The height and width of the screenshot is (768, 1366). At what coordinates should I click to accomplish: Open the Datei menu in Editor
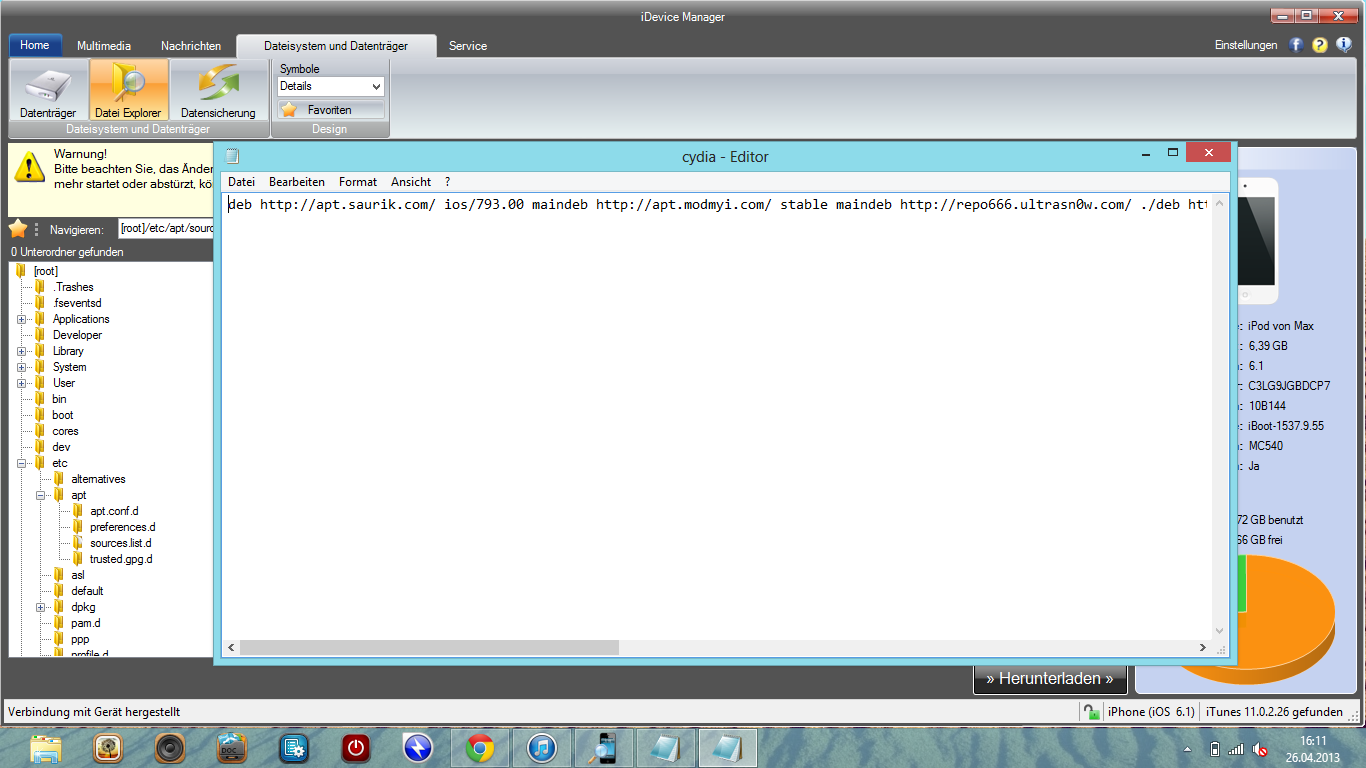241,182
